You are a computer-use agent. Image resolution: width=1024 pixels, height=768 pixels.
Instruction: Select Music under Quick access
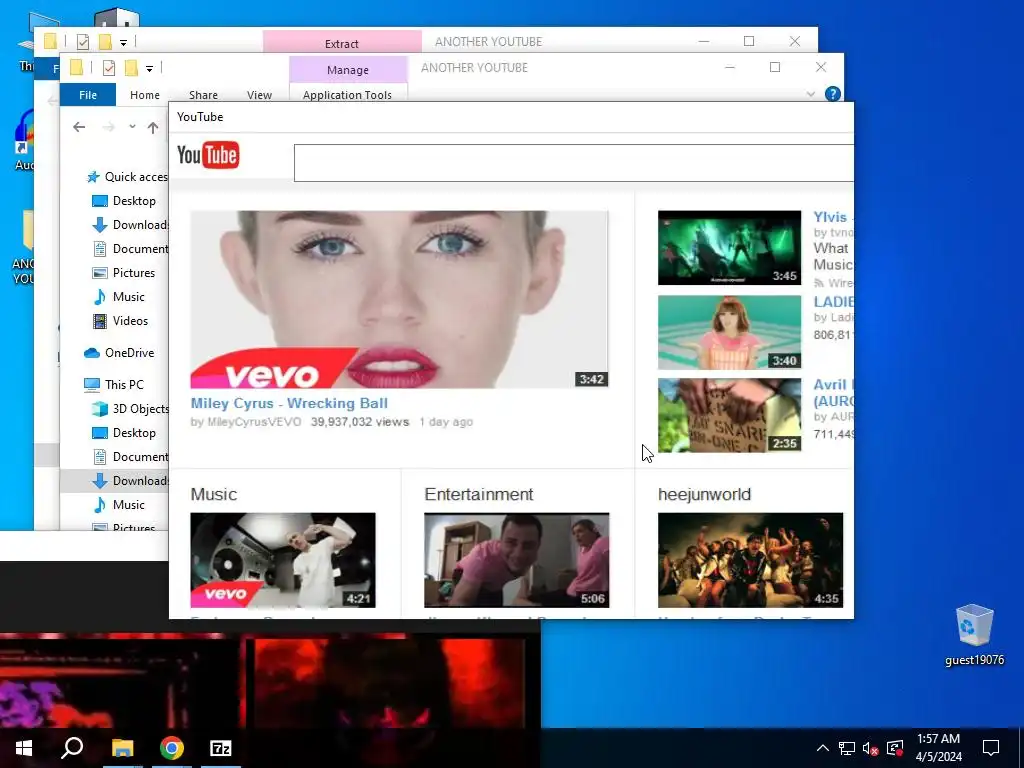point(118,297)
